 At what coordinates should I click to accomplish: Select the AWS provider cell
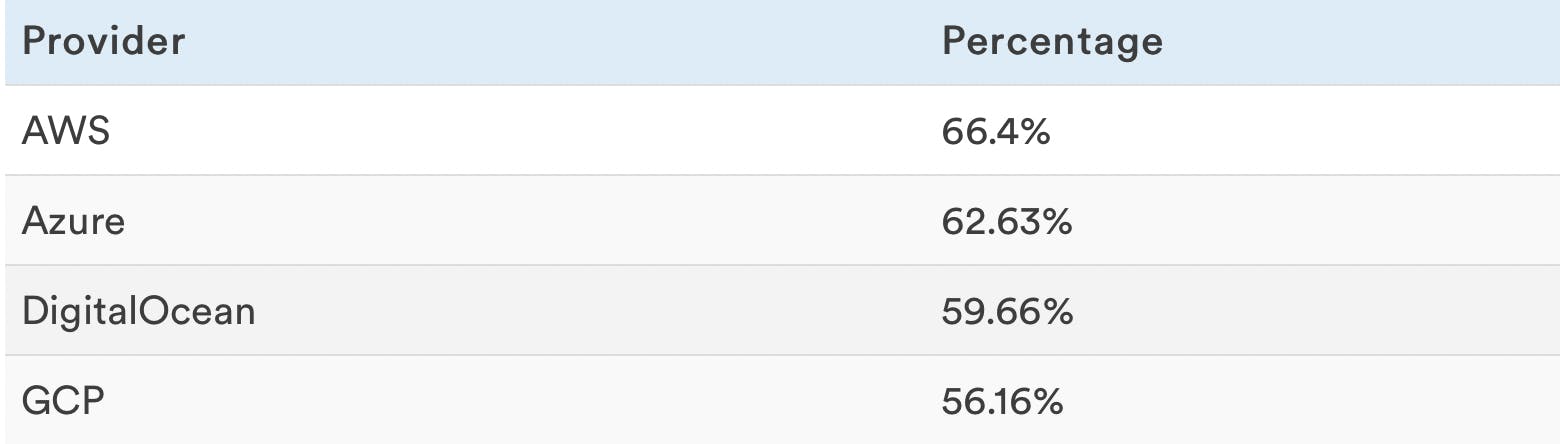coord(65,131)
